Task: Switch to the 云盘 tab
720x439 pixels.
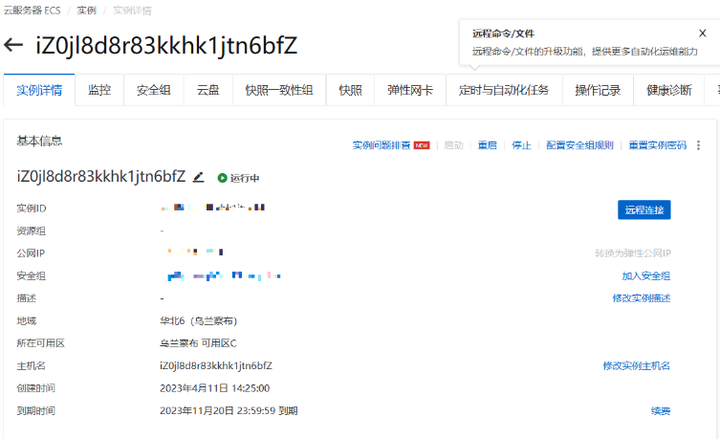Action: click(x=208, y=90)
